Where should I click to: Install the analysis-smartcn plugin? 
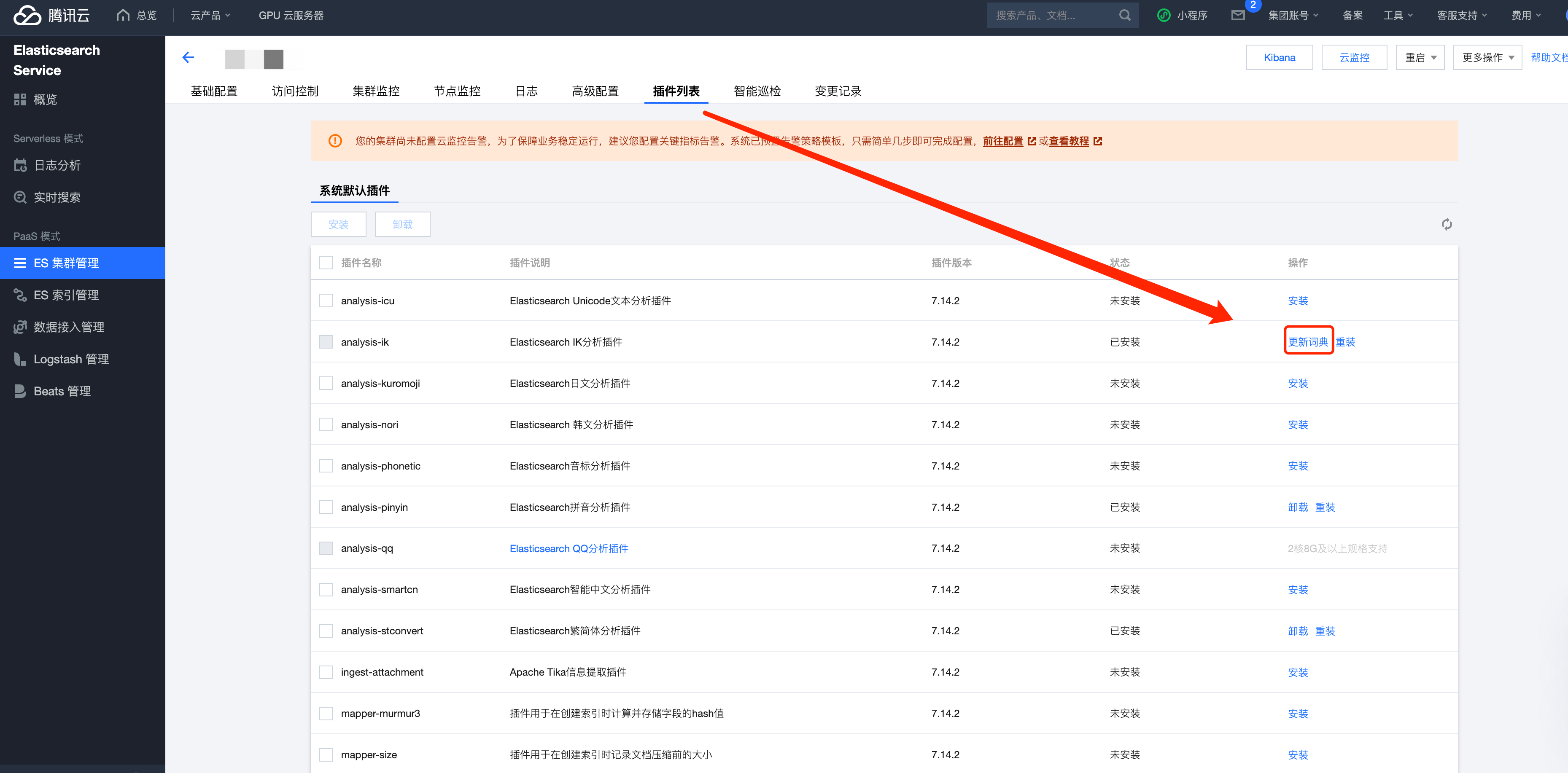click(x=1298, y=590)
